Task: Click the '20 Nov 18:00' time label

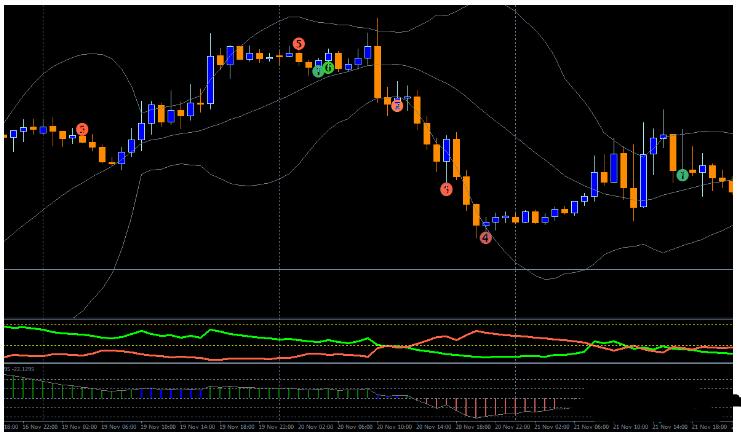Action: [473, 427]
